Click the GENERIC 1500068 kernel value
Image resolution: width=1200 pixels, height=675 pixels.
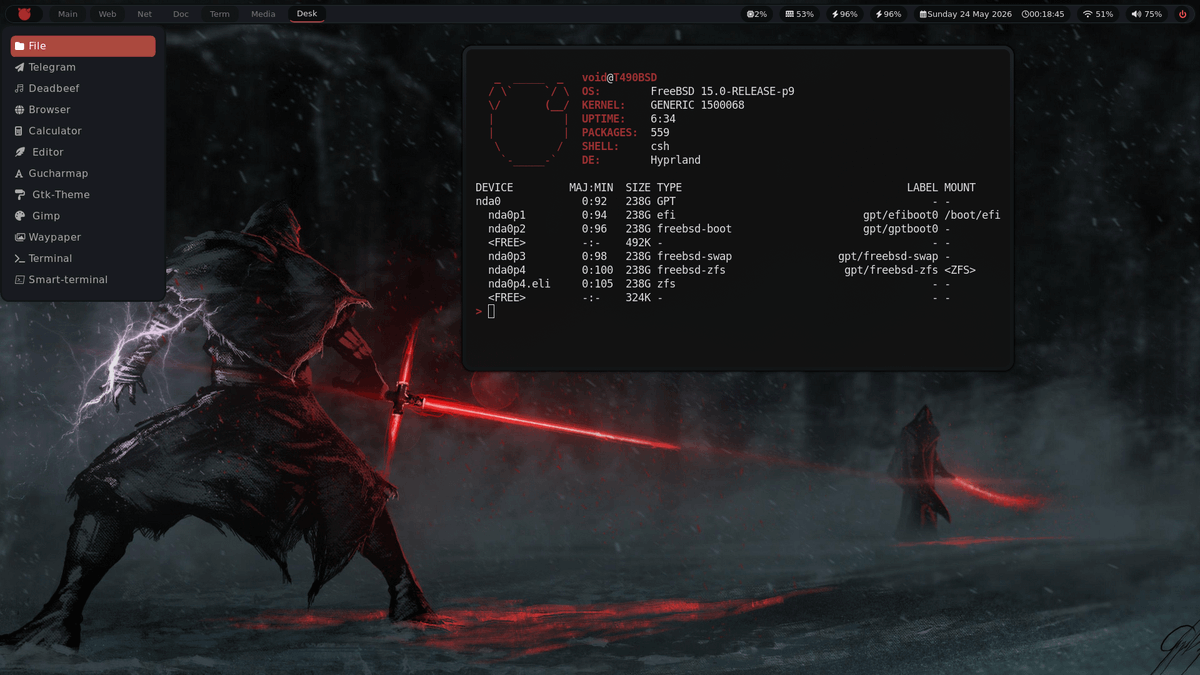click(697, 105)
